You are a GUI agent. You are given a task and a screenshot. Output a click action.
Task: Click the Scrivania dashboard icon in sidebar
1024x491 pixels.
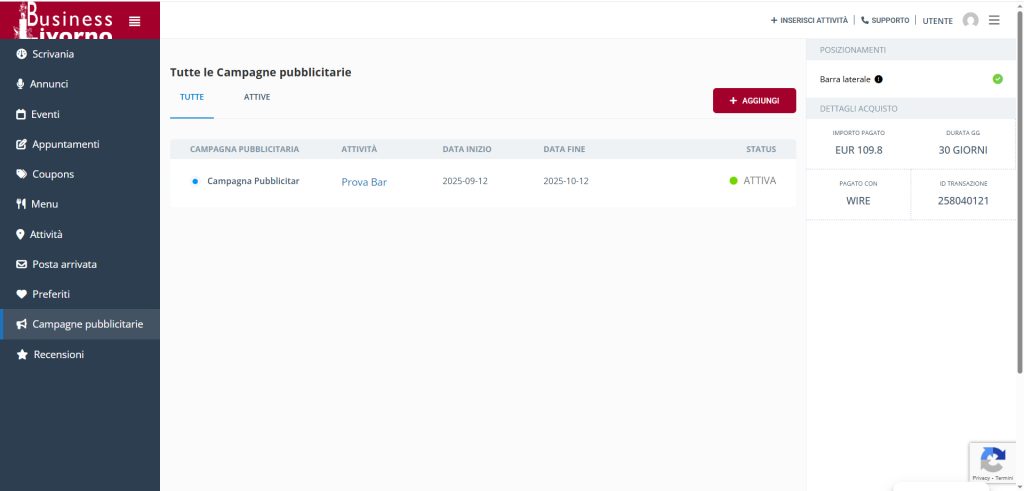coord(21,54)
